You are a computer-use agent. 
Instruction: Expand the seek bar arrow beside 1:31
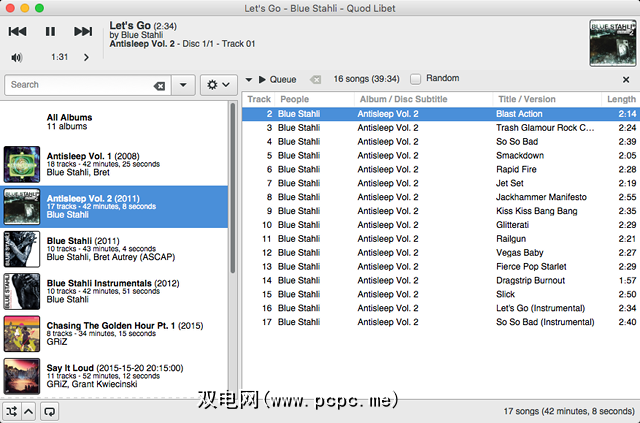[86, 58]
